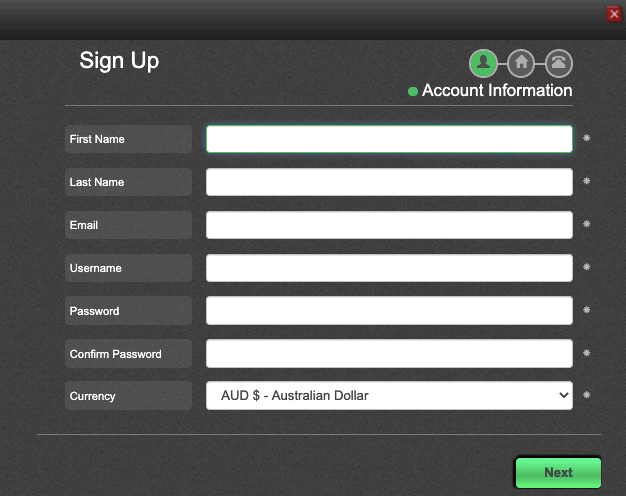
Task: Click the Account Information step heading
Action: tap(497, 91)
